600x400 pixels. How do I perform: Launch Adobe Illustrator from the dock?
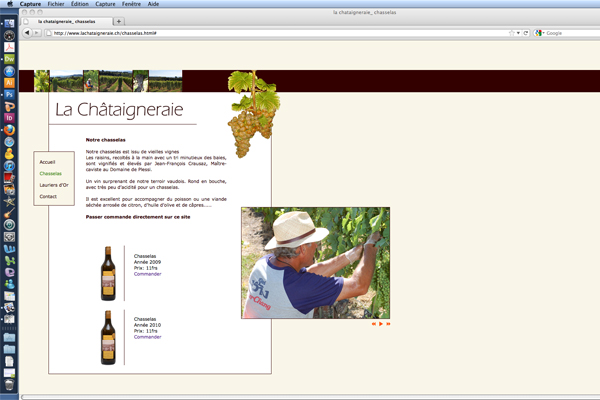click(x=9, y=83)
